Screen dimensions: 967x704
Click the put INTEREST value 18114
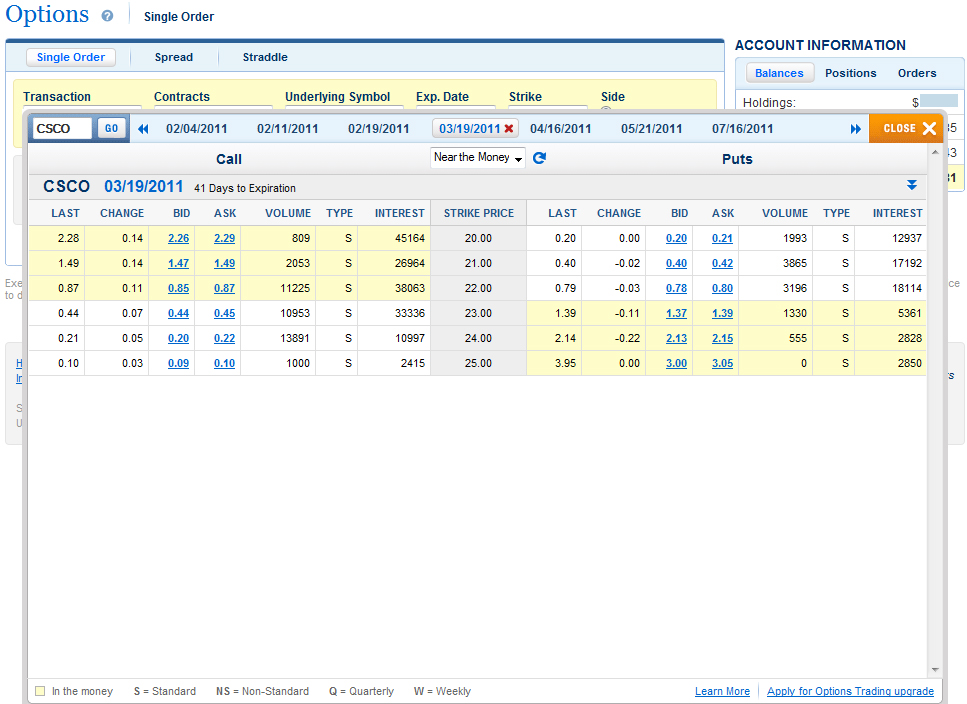pyautogui.click(x=907, y=289)
